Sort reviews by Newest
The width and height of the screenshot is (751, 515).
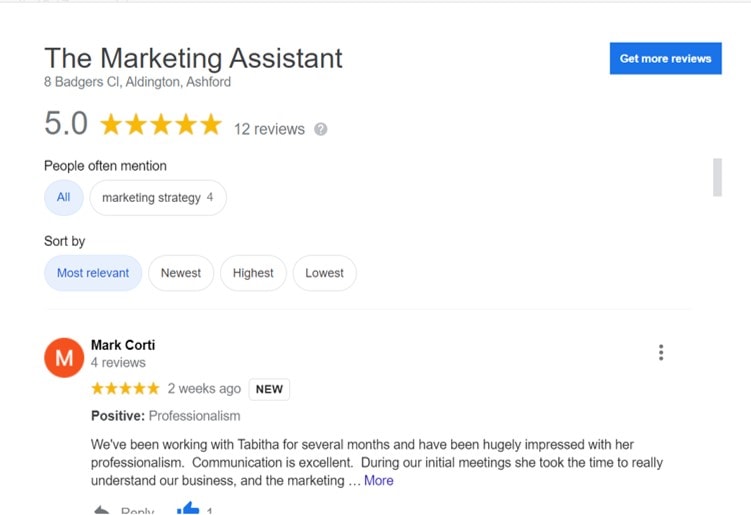pos(181,273)
